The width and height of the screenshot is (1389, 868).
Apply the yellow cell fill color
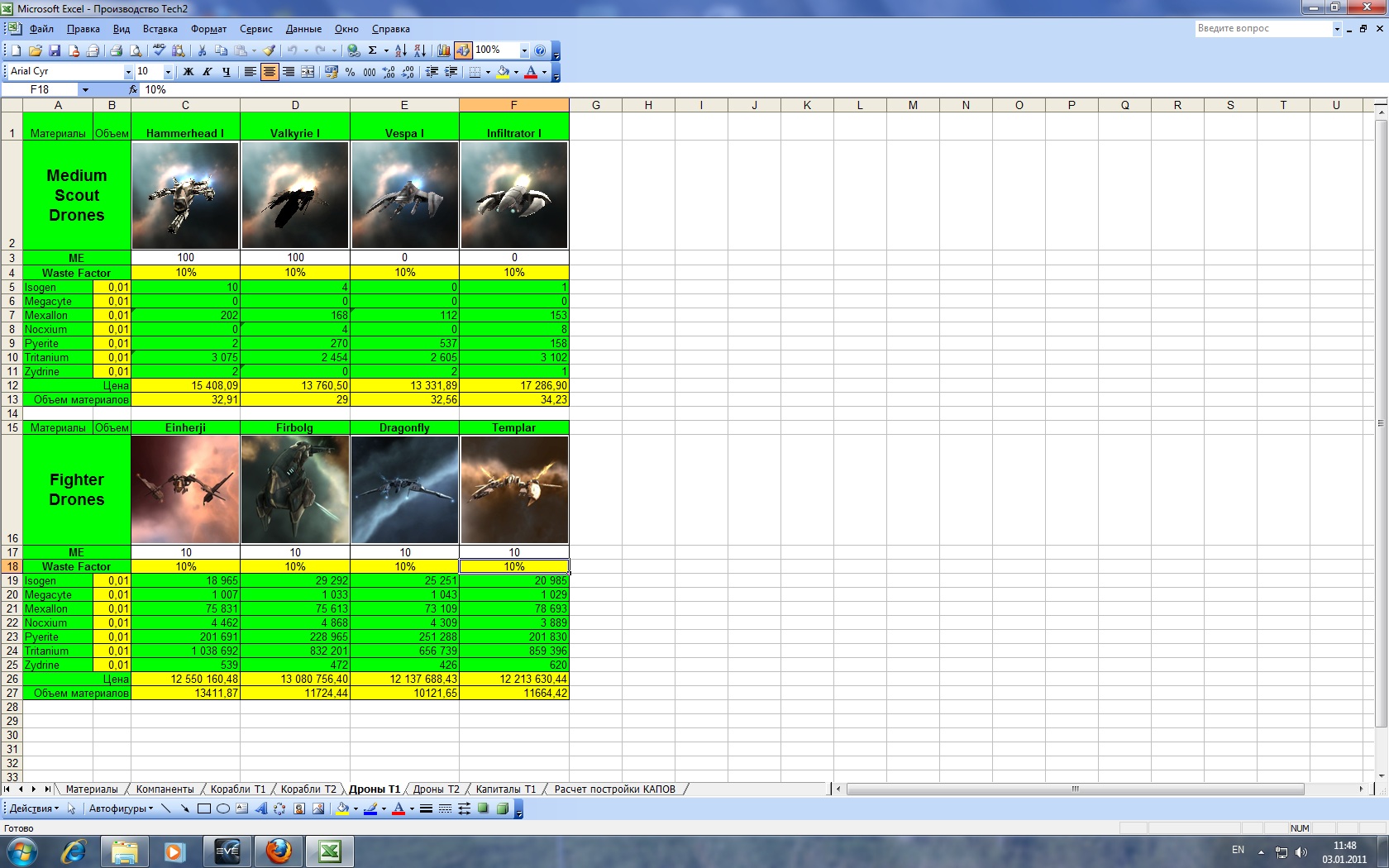coord(503,72)
